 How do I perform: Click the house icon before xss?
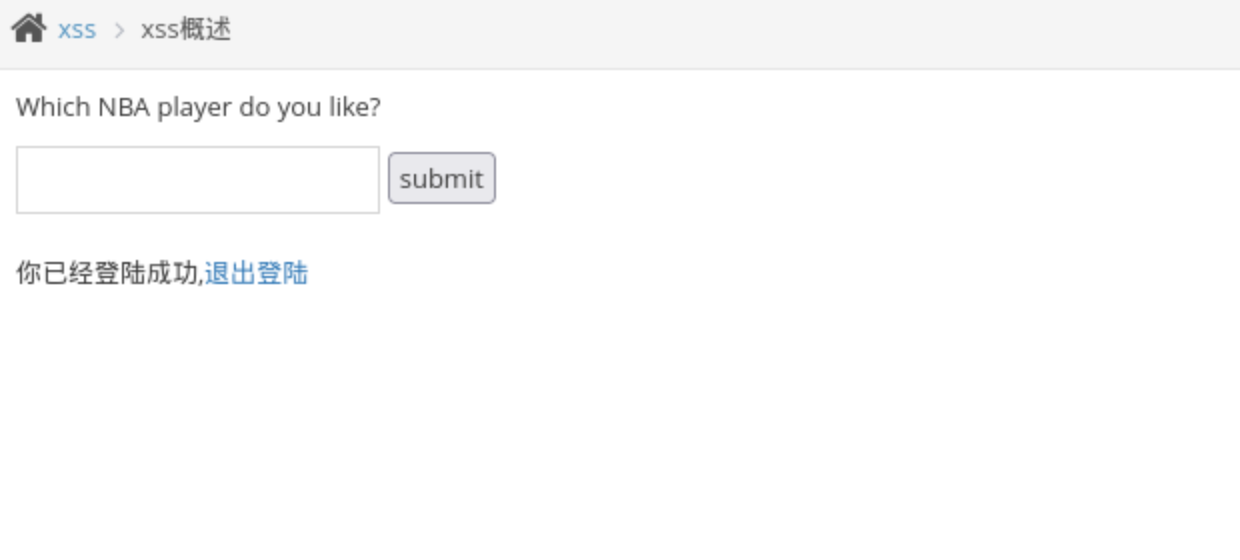[28, 29]
